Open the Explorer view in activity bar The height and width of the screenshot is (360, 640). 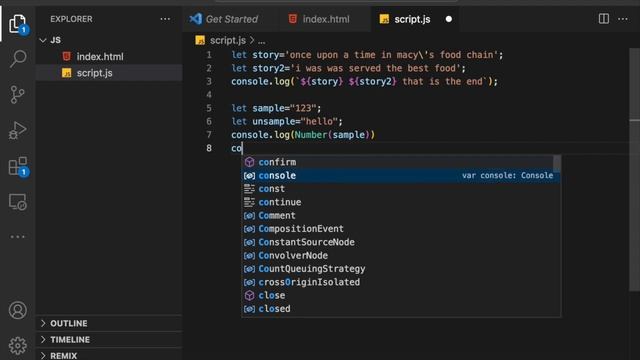click(18, 23)
